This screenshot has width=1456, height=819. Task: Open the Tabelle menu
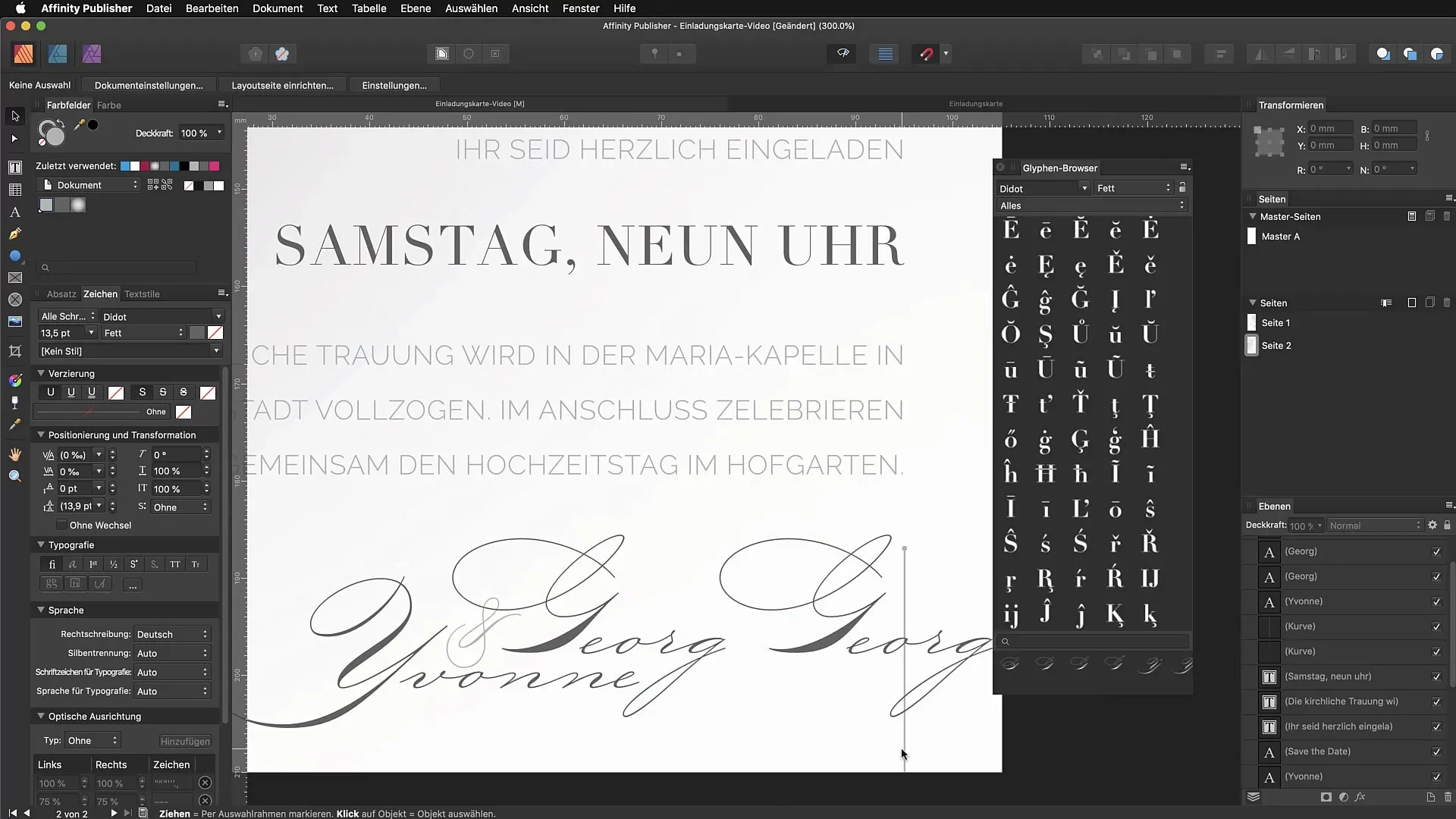369,8
